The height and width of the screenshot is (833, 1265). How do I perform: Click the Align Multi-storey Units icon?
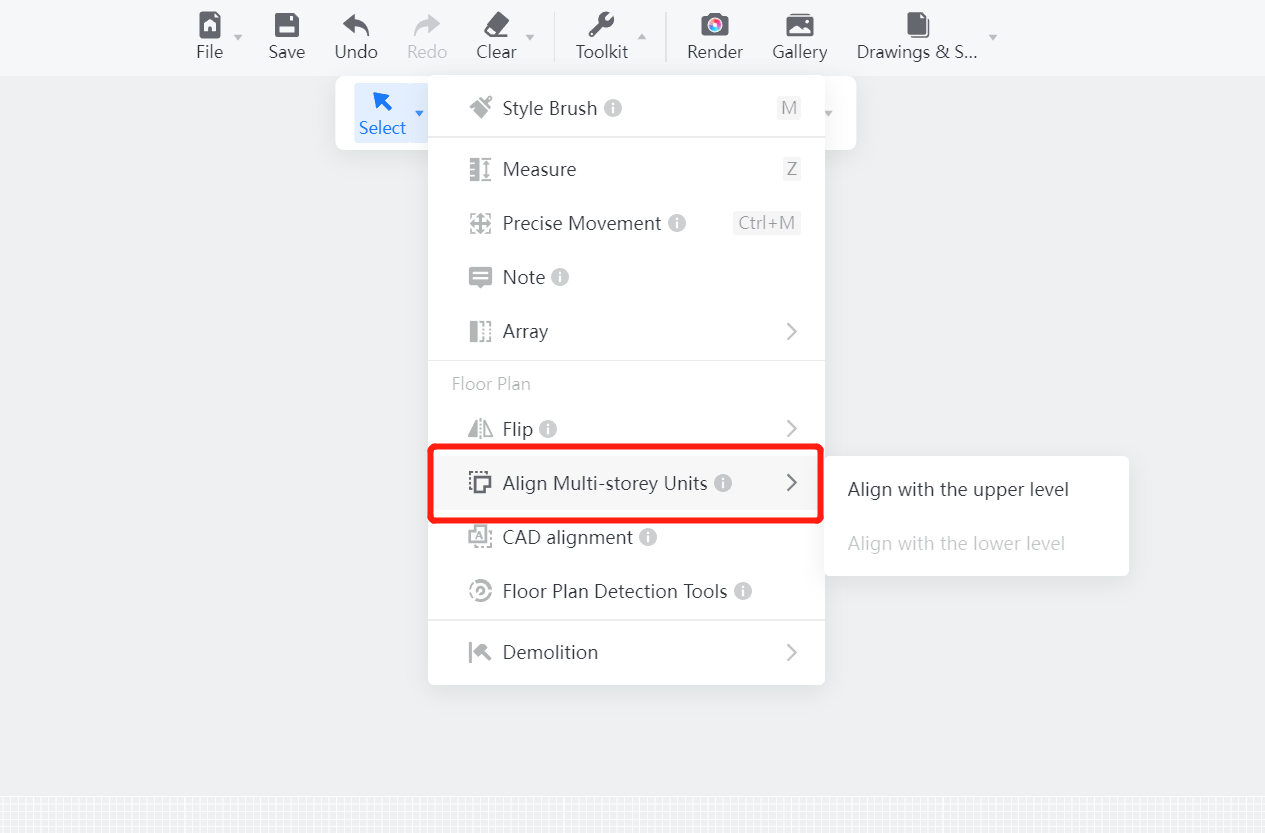(x=480, y=483)
